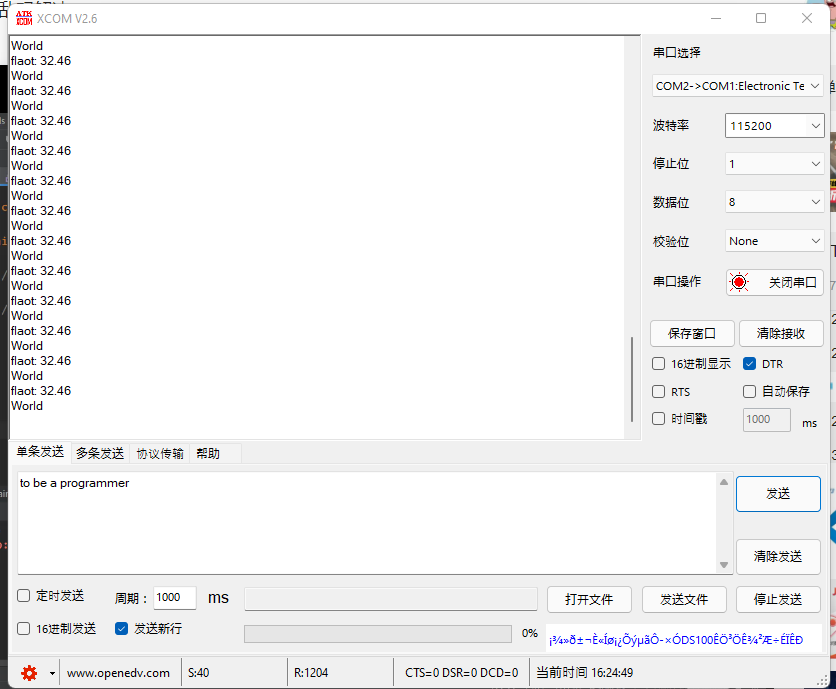Viewport: 836px width, 689px height.
Task: Click the receive area vertical scrollbar thumb
Action: point(632,379)
